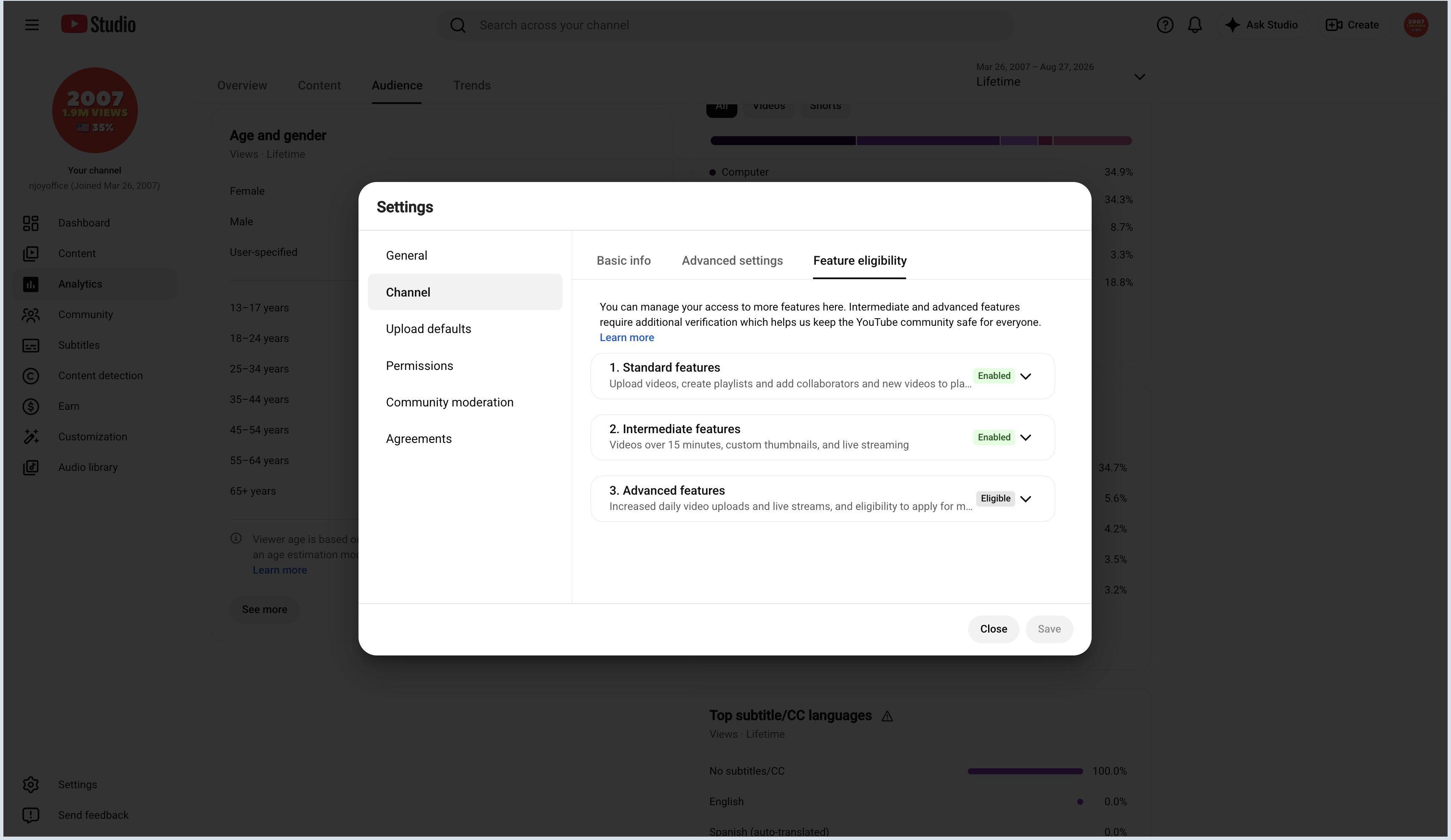Open the help question-mark icon
This screenshot has height=840, width=1451.
tap(1165, 25)
